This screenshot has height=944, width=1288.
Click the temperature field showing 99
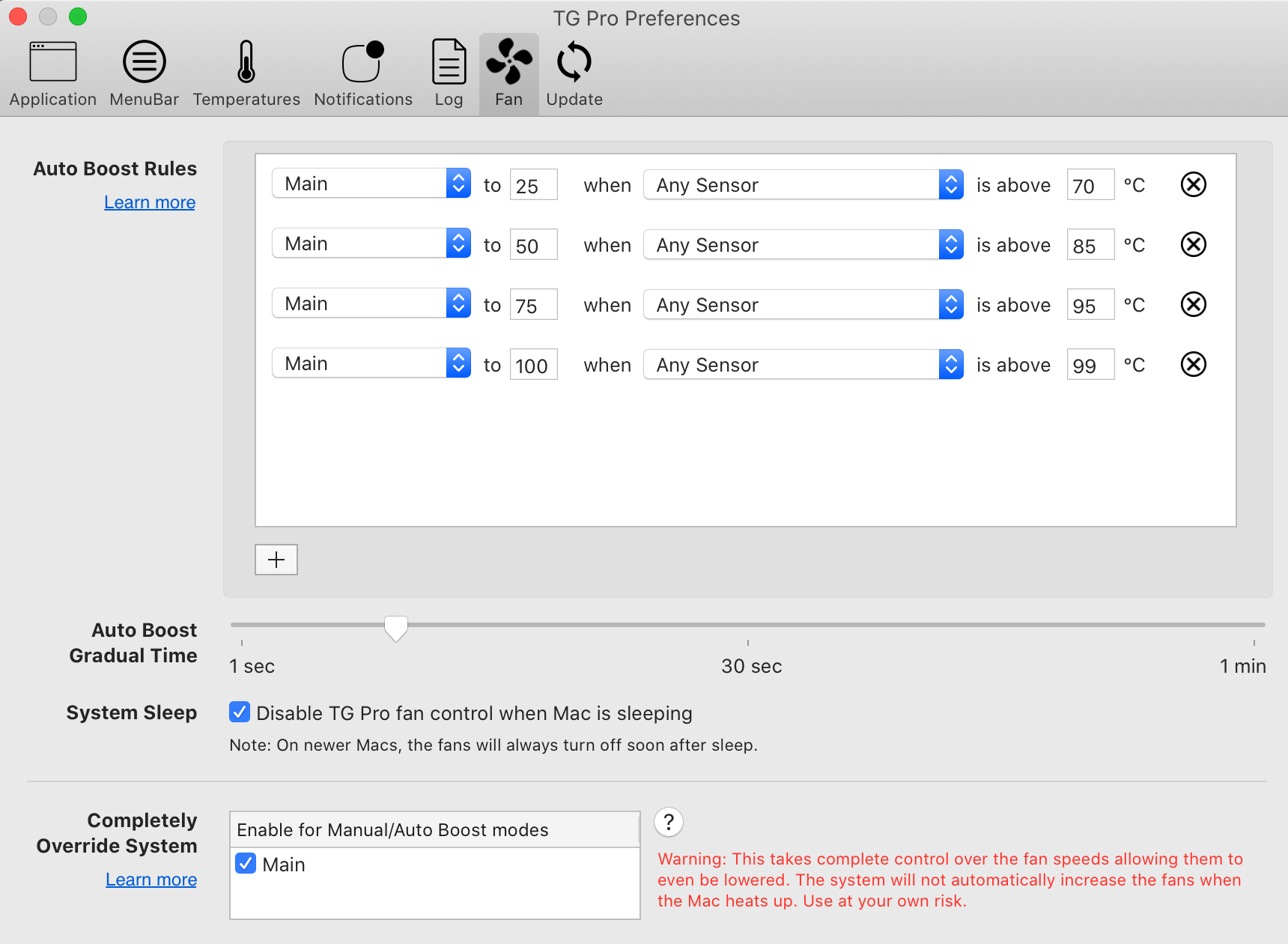pos(1091,365)
